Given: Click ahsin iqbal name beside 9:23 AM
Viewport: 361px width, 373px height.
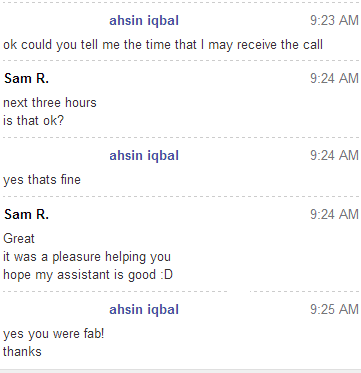Looking at the screenshot, I should (144, 21).
